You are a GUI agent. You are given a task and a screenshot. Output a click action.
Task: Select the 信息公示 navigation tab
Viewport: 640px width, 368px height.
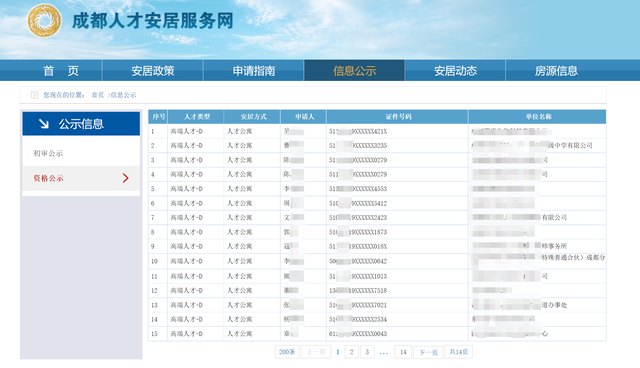tap(354, 71)
